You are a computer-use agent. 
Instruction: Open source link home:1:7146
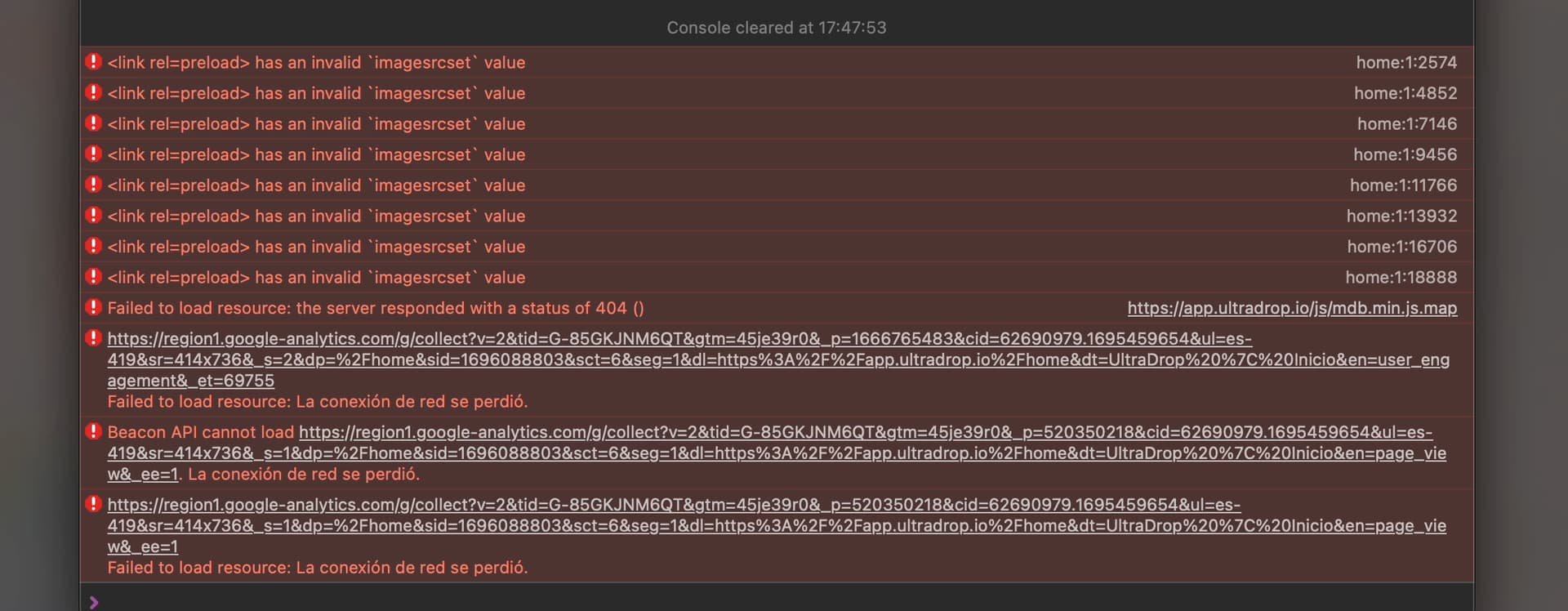pyautogui.click(x=1407, y=123)
